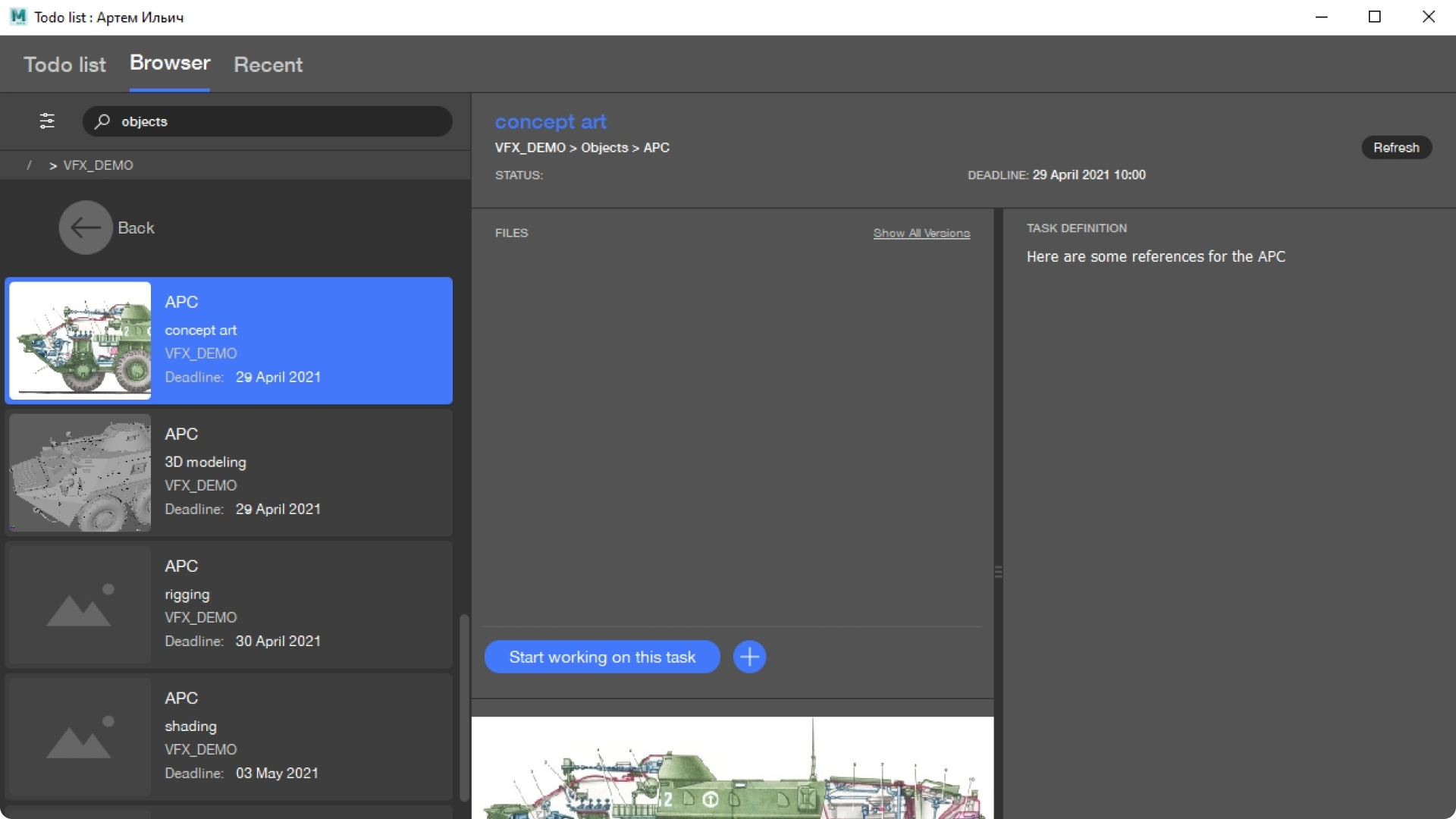Open the APC 3D modeling thumbnail
1456x819 pixels.
click(x=80, y=472)
